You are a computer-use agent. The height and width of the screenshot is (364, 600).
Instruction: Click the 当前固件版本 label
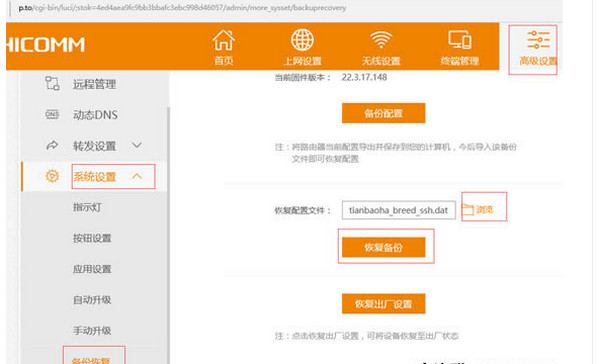(x=303, y=78)
